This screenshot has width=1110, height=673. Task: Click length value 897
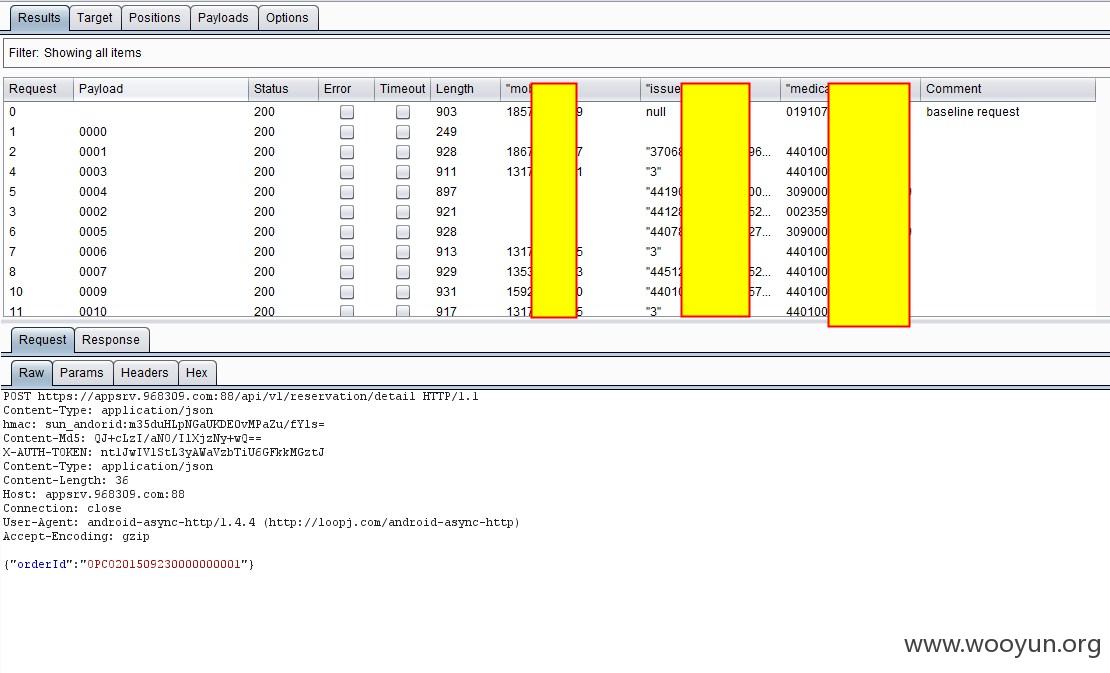pyautogui.click(x=446, y=192)
